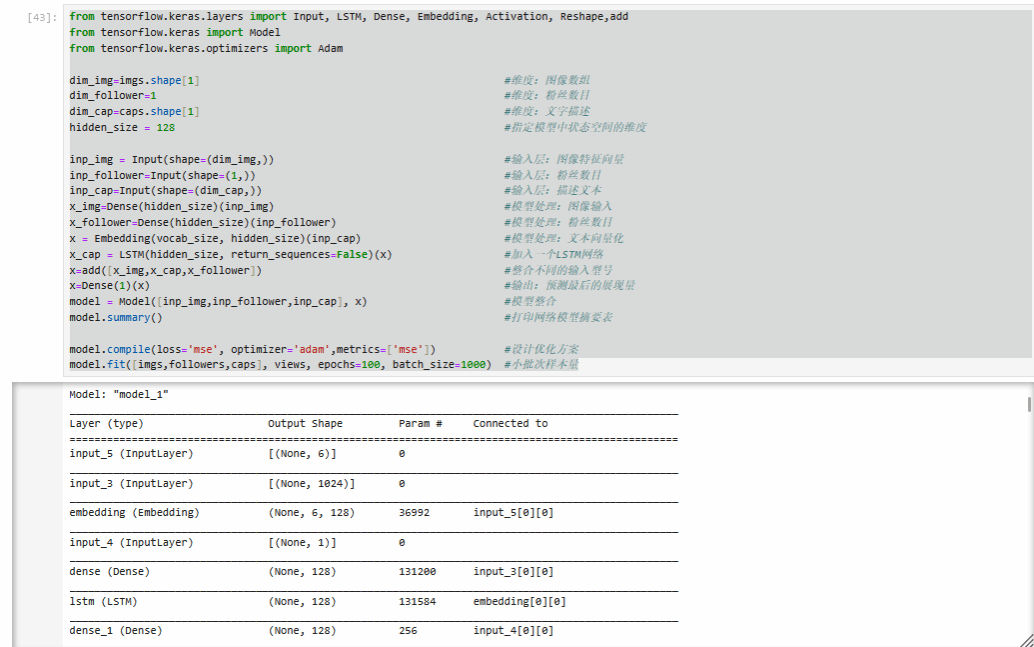Click the '131200' parameter count
The height and width of the screenshot is (647, 1034).
tap(417, 572)
